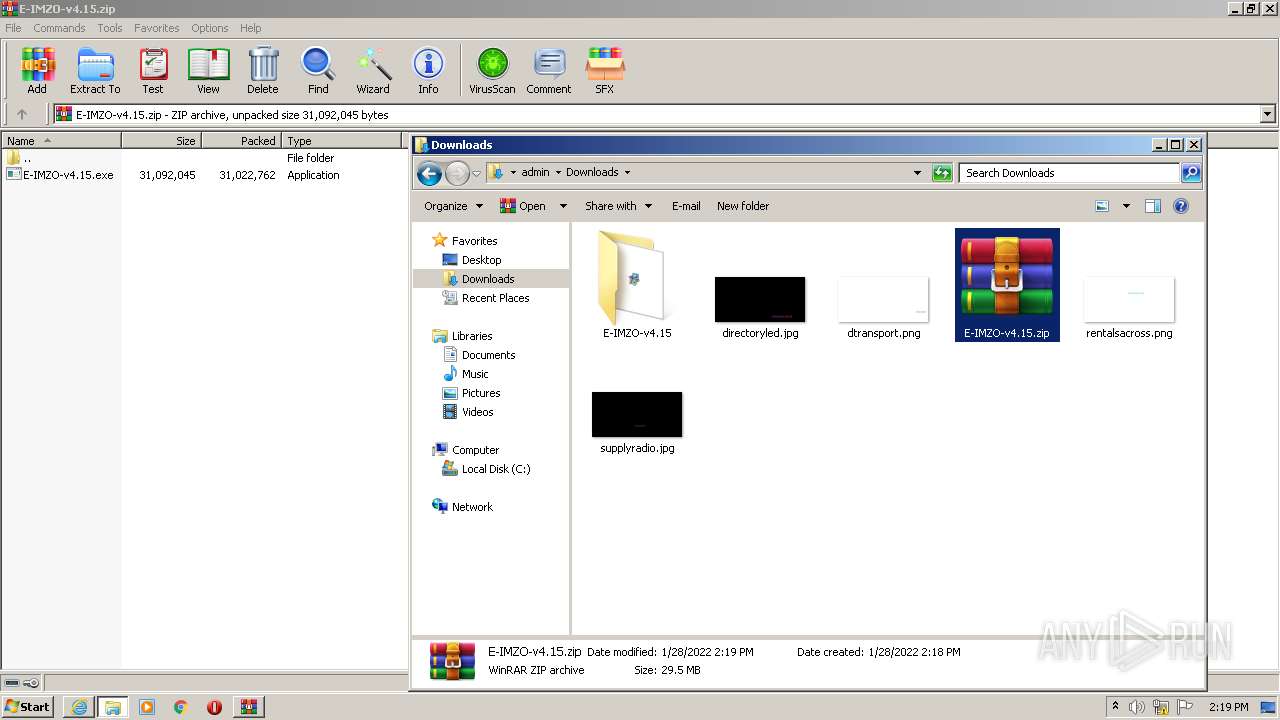Select the supplyradio.jpg thumbnail

[x=637, y=414]
